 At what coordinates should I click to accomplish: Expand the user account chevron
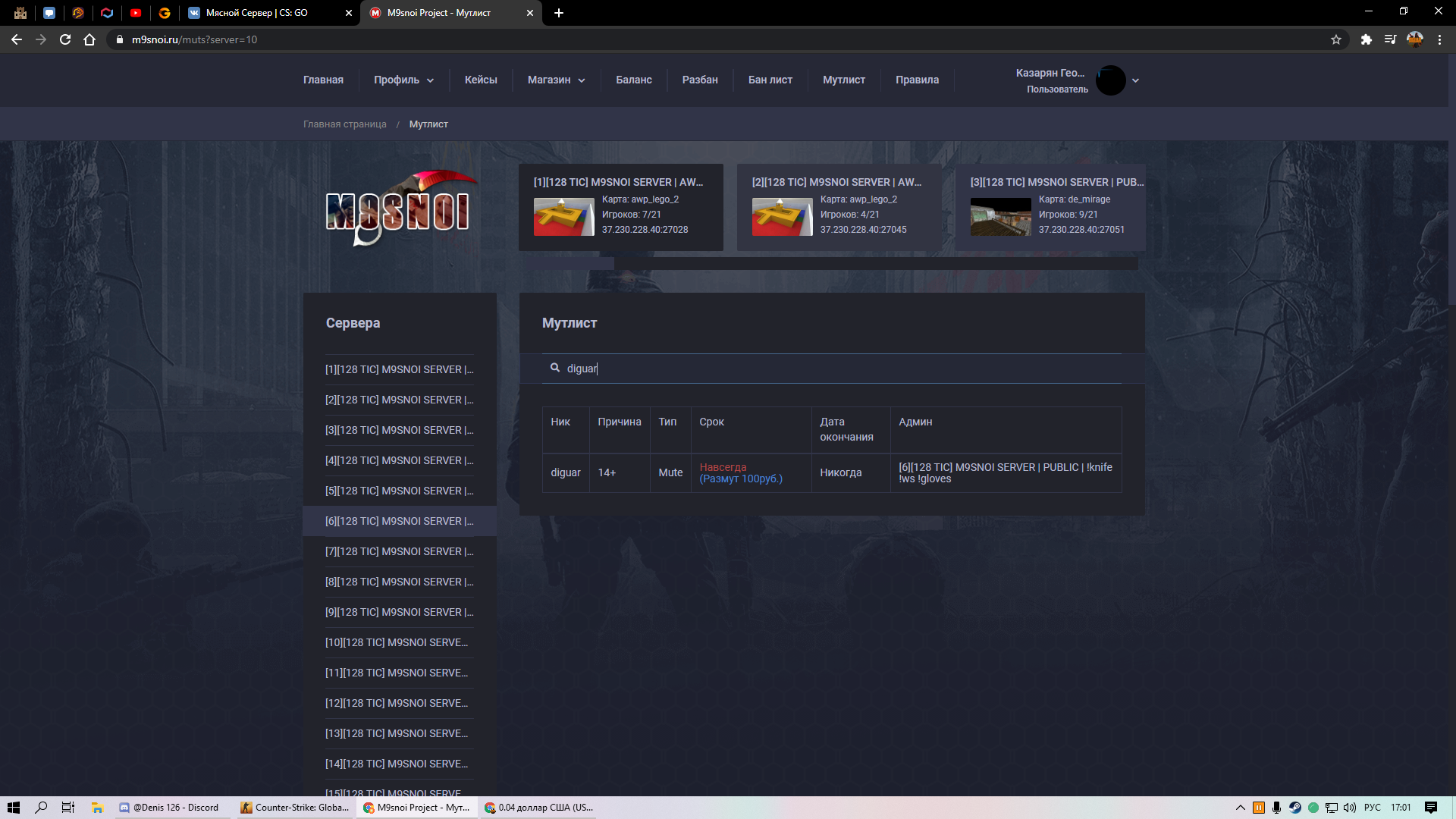click(1135, 80)
